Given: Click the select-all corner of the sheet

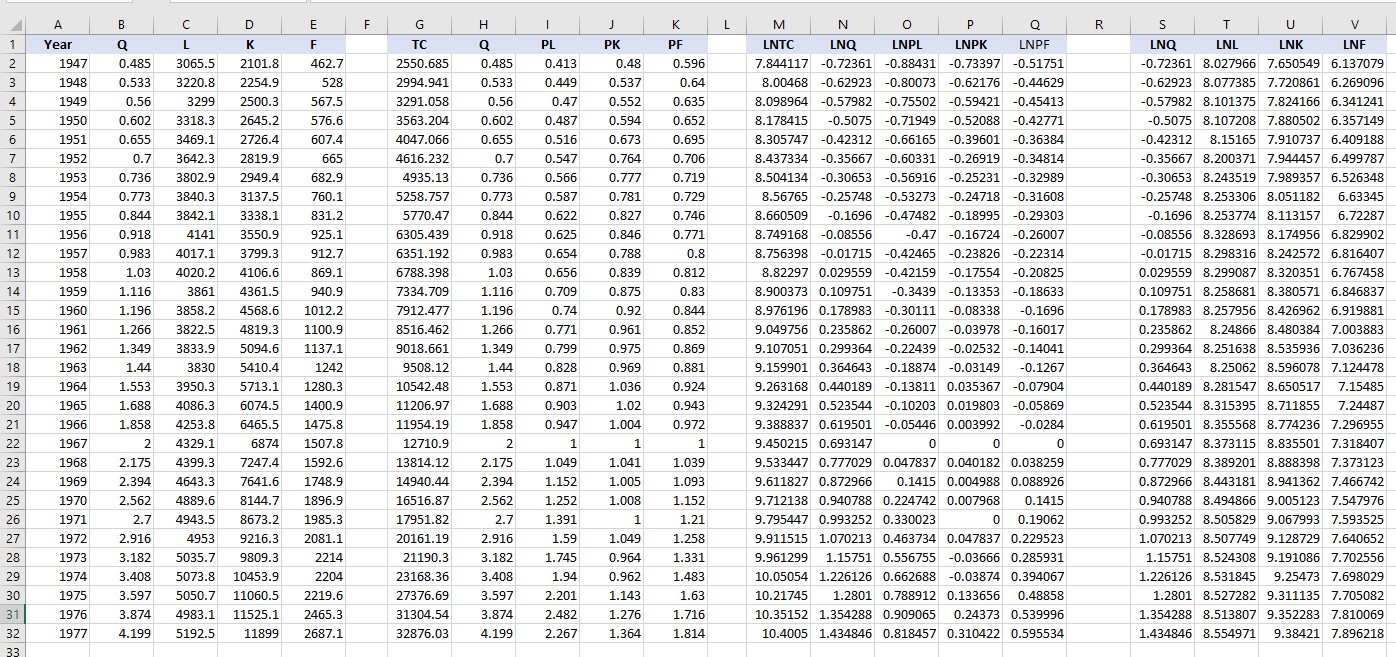Looking at the screenshot, I should [12, 24].
